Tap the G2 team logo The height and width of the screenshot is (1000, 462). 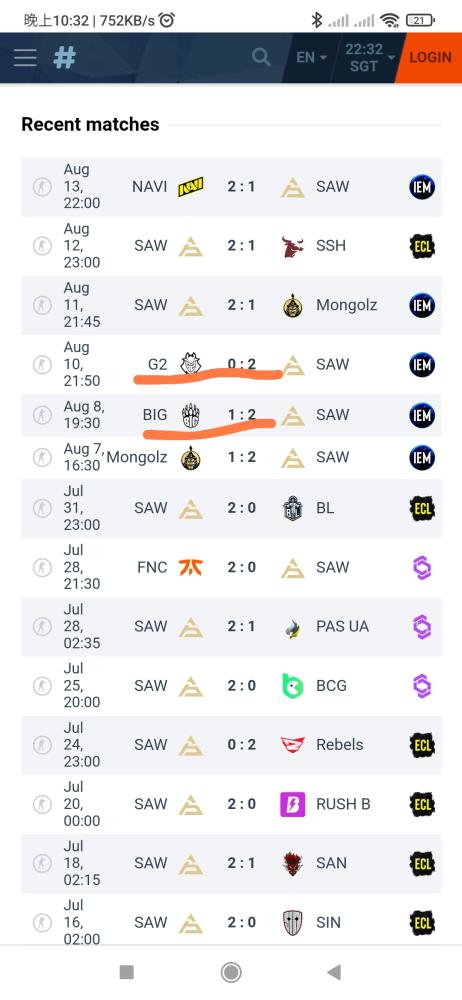click(190, 364)
